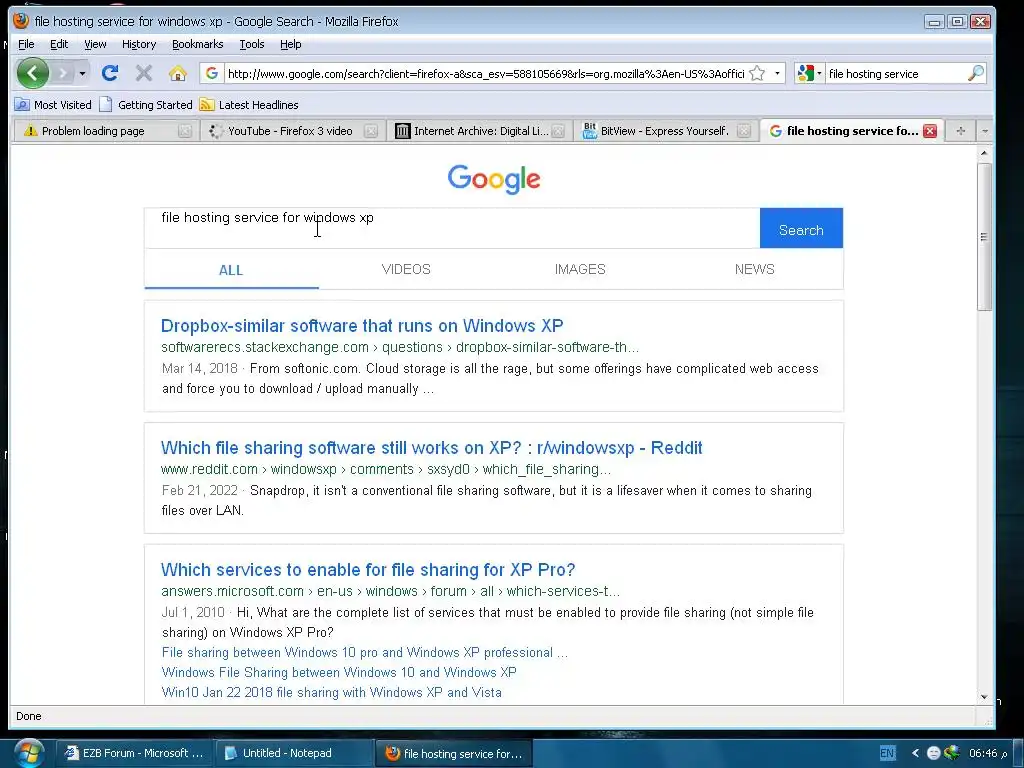1024x768 pixels.
Task: Select the NEWS results tab
Action: [754, 269]
